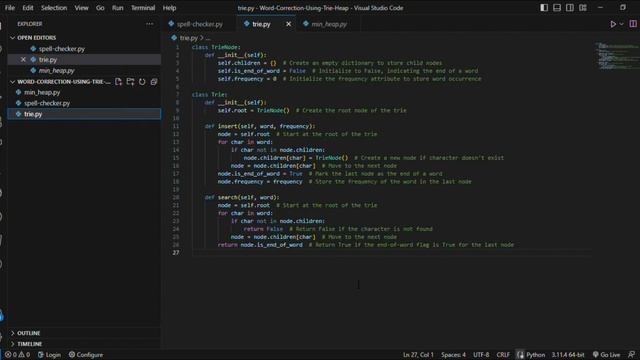Change end of line sequence CRLF
The height and width of the screenshot is (360, 640).
(503, 355)
